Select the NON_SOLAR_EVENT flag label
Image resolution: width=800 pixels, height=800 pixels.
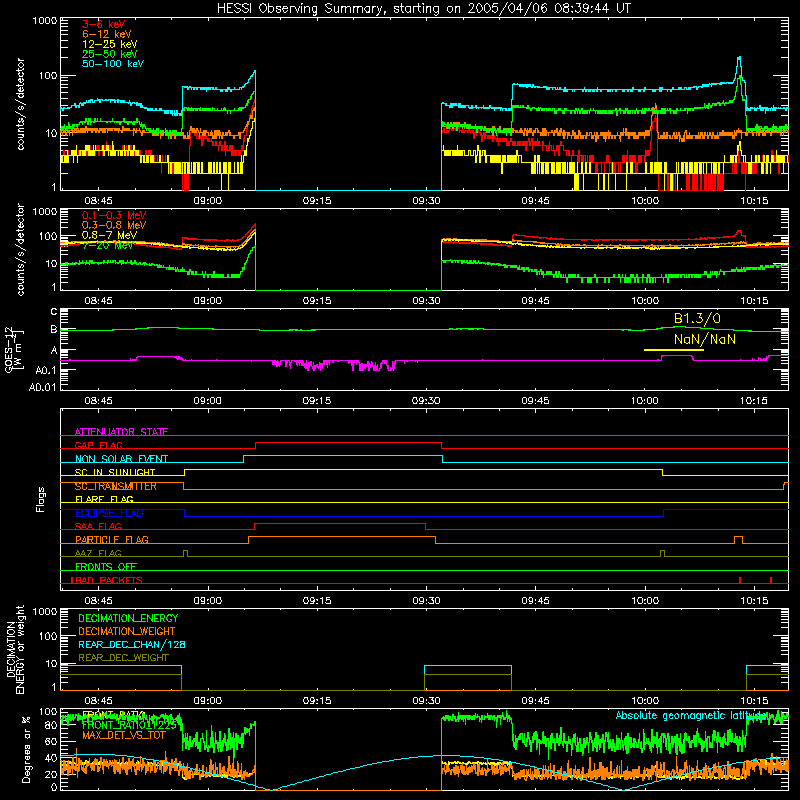point(121,459)
